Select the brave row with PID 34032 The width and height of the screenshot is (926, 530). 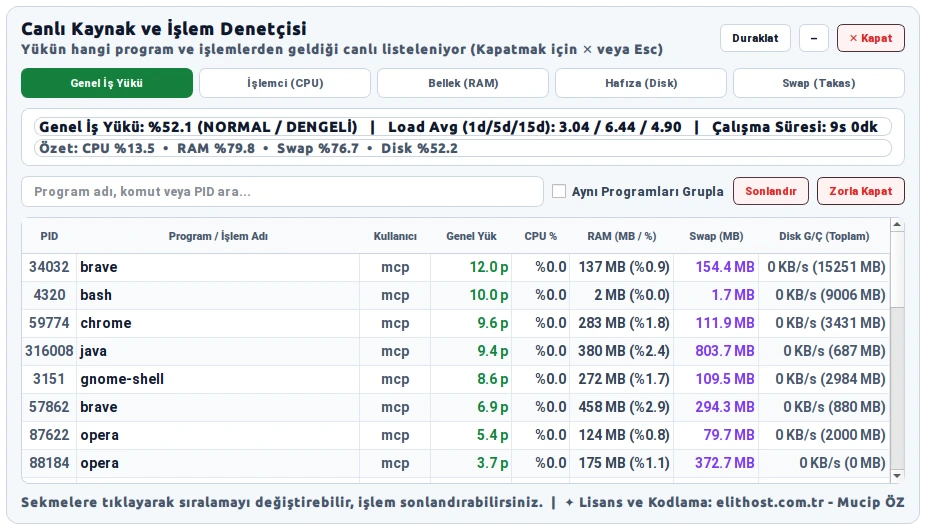456,267
